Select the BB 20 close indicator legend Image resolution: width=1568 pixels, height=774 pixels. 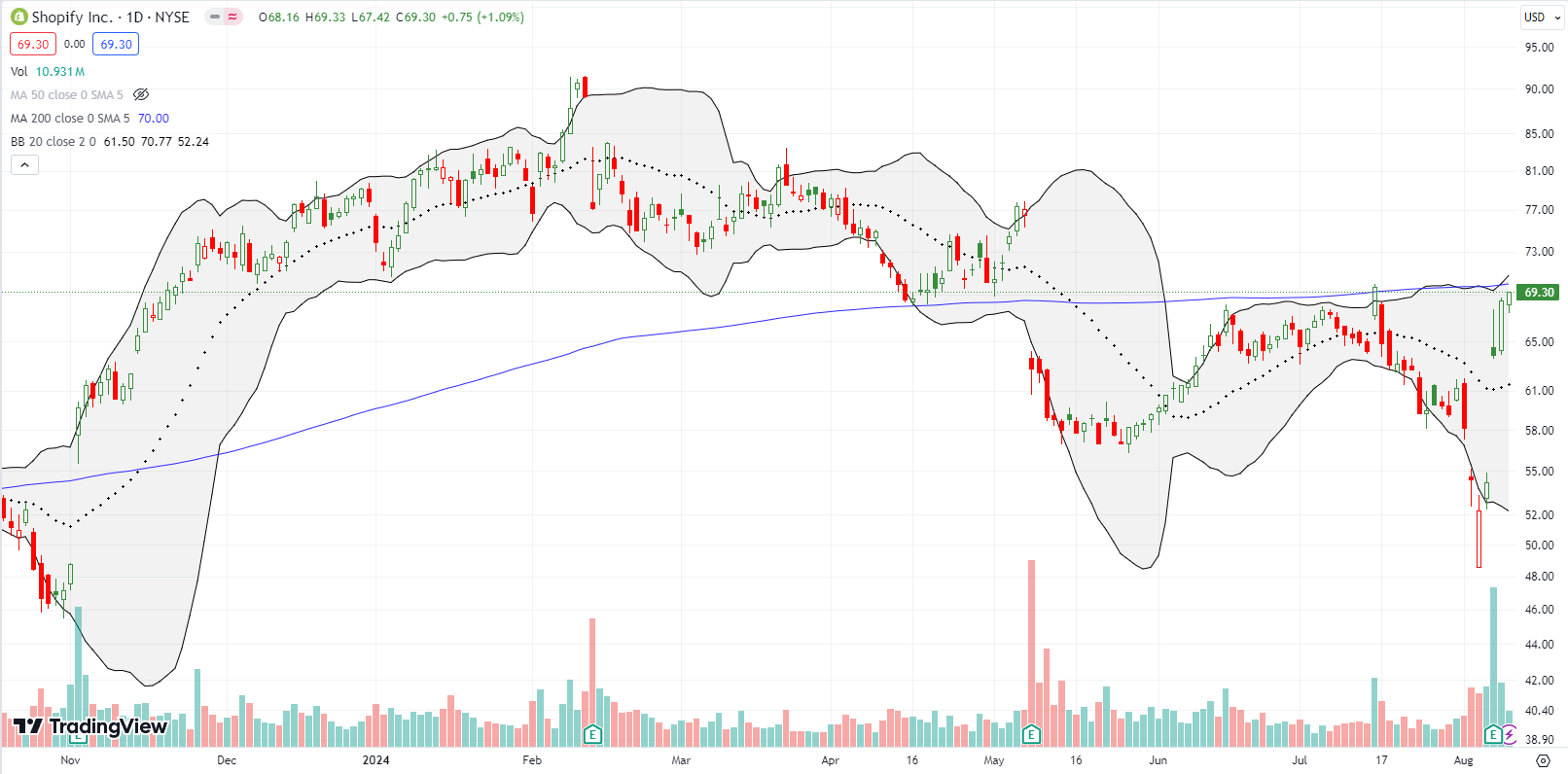[53, 141]
